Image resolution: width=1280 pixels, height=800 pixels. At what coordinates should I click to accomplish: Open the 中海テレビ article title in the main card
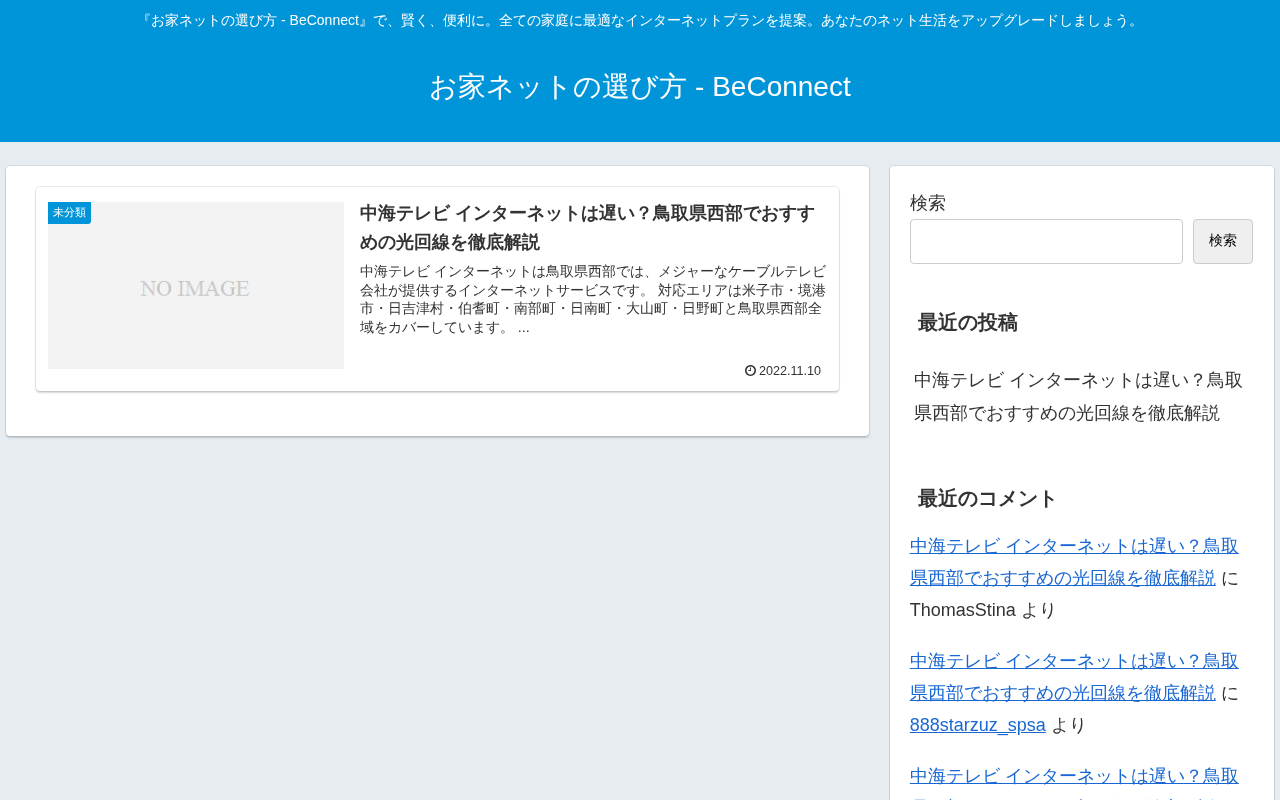pos(587,228)
